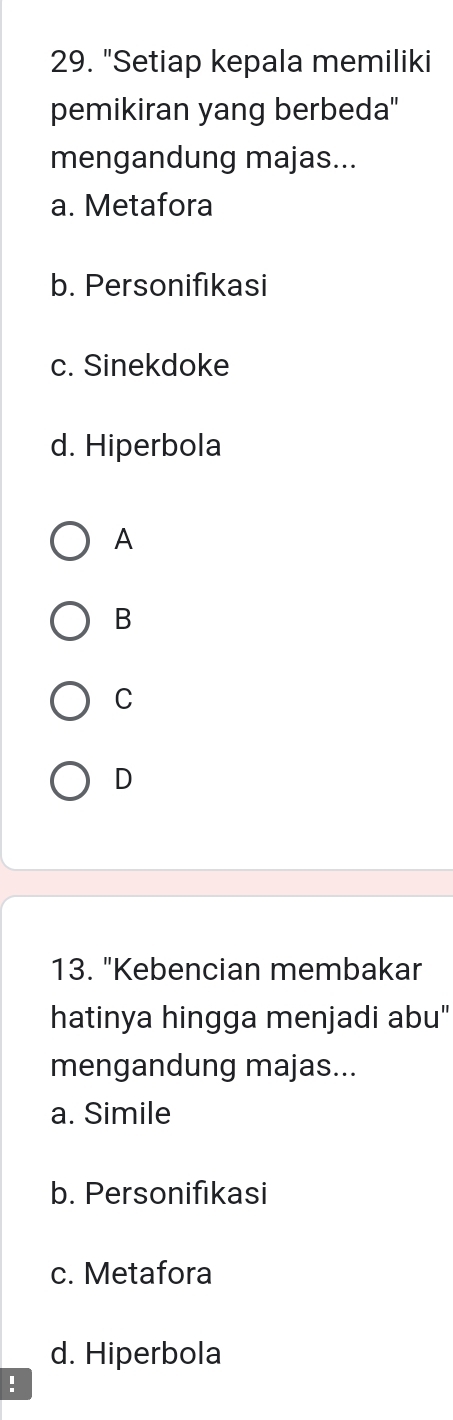Click 'b. Personifikasi' text under question 29
This screenshot has width=453, height=1420.
pos(158,287)
